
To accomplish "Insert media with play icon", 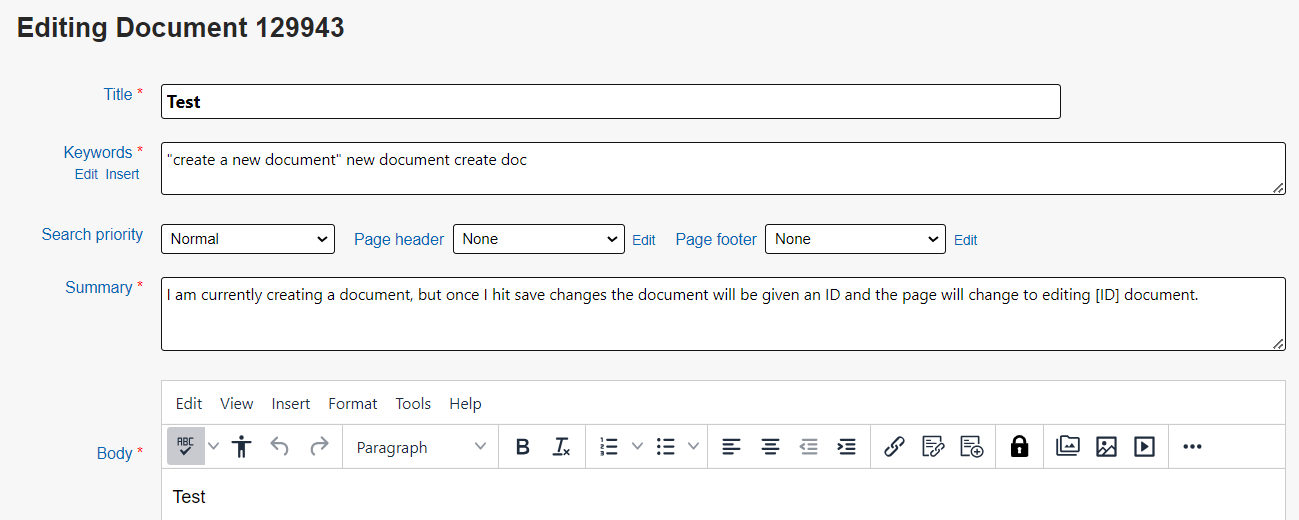I will point(1144,447).
